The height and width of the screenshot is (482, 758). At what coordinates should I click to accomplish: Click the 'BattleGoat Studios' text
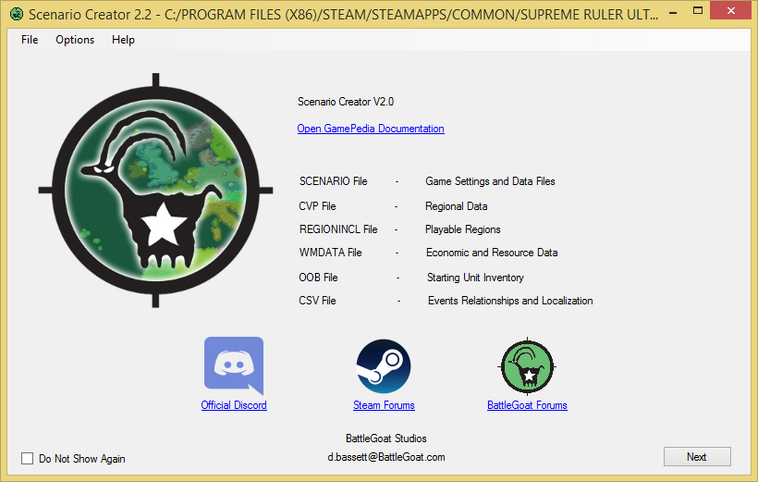click(x=386, y=438)
